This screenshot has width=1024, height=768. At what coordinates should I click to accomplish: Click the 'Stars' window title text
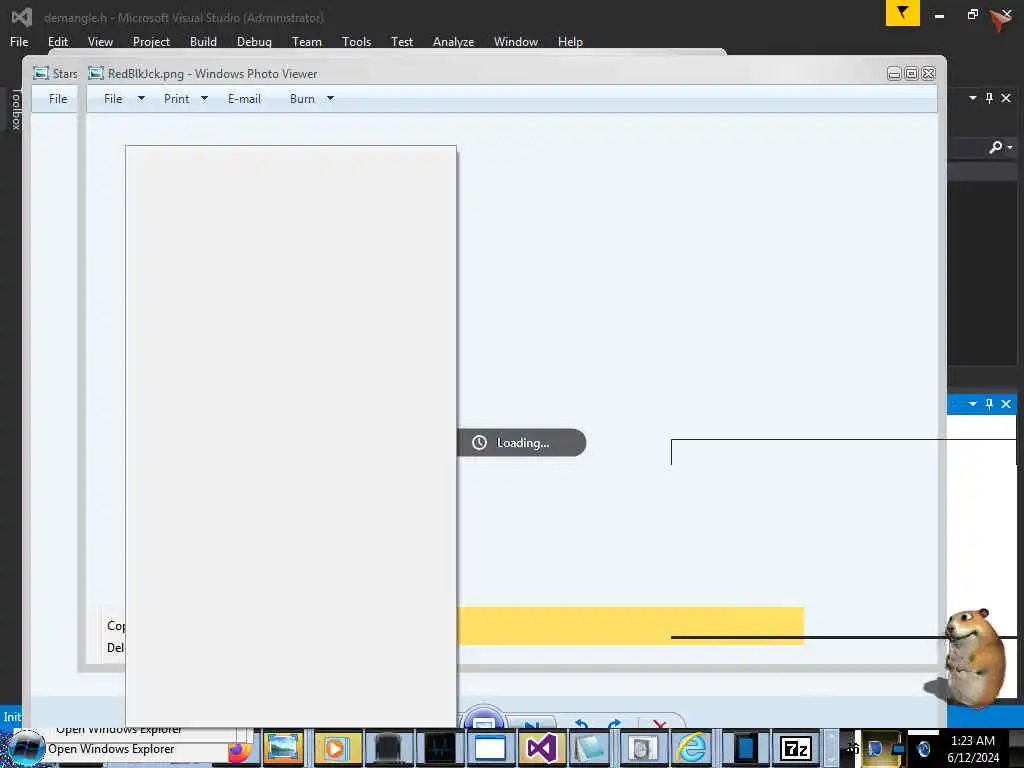tap(65, 74)
